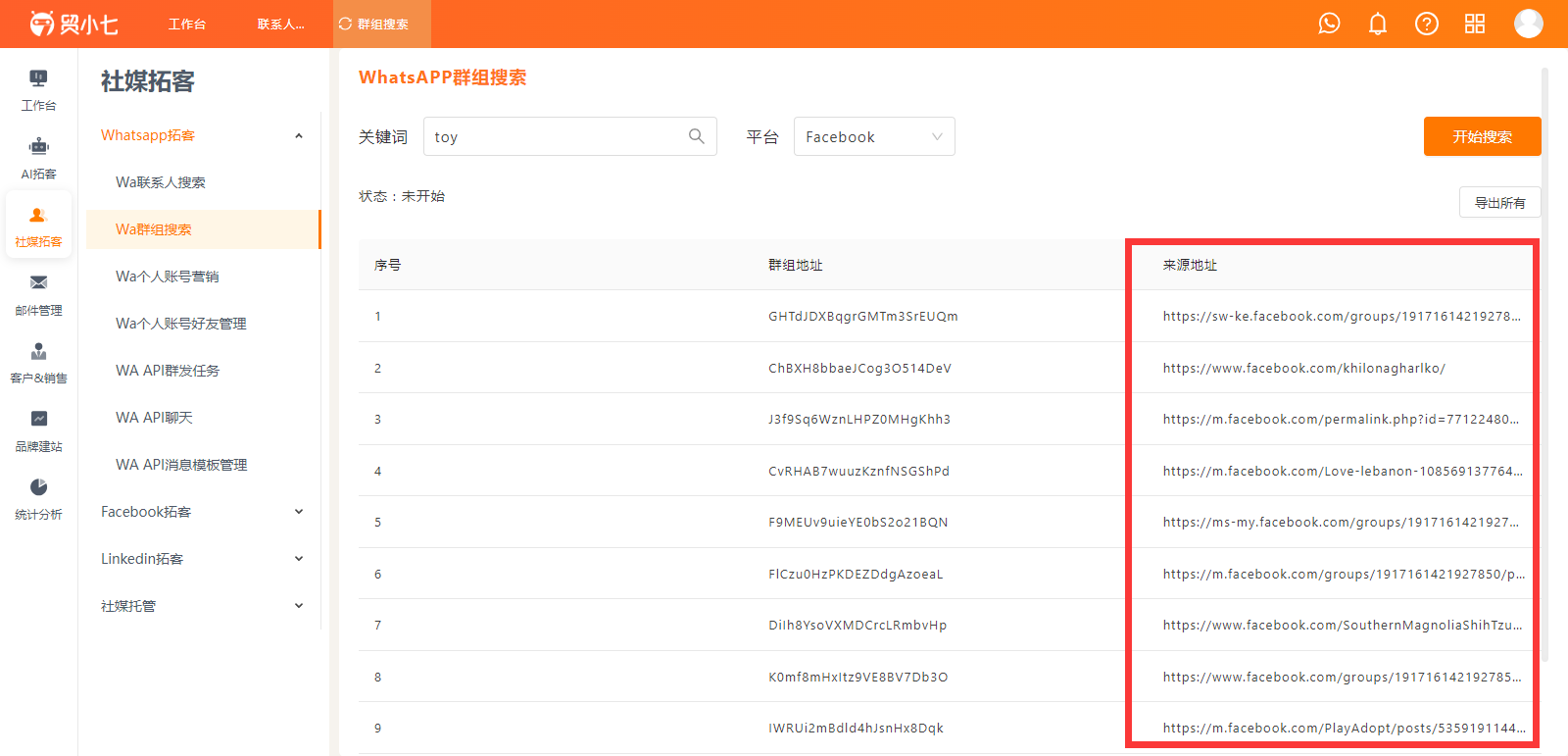Viewport: 1568px width, 756px height.
Task: Open 客户&销售 in the left sidebar
Action: (x=38, y=363)
